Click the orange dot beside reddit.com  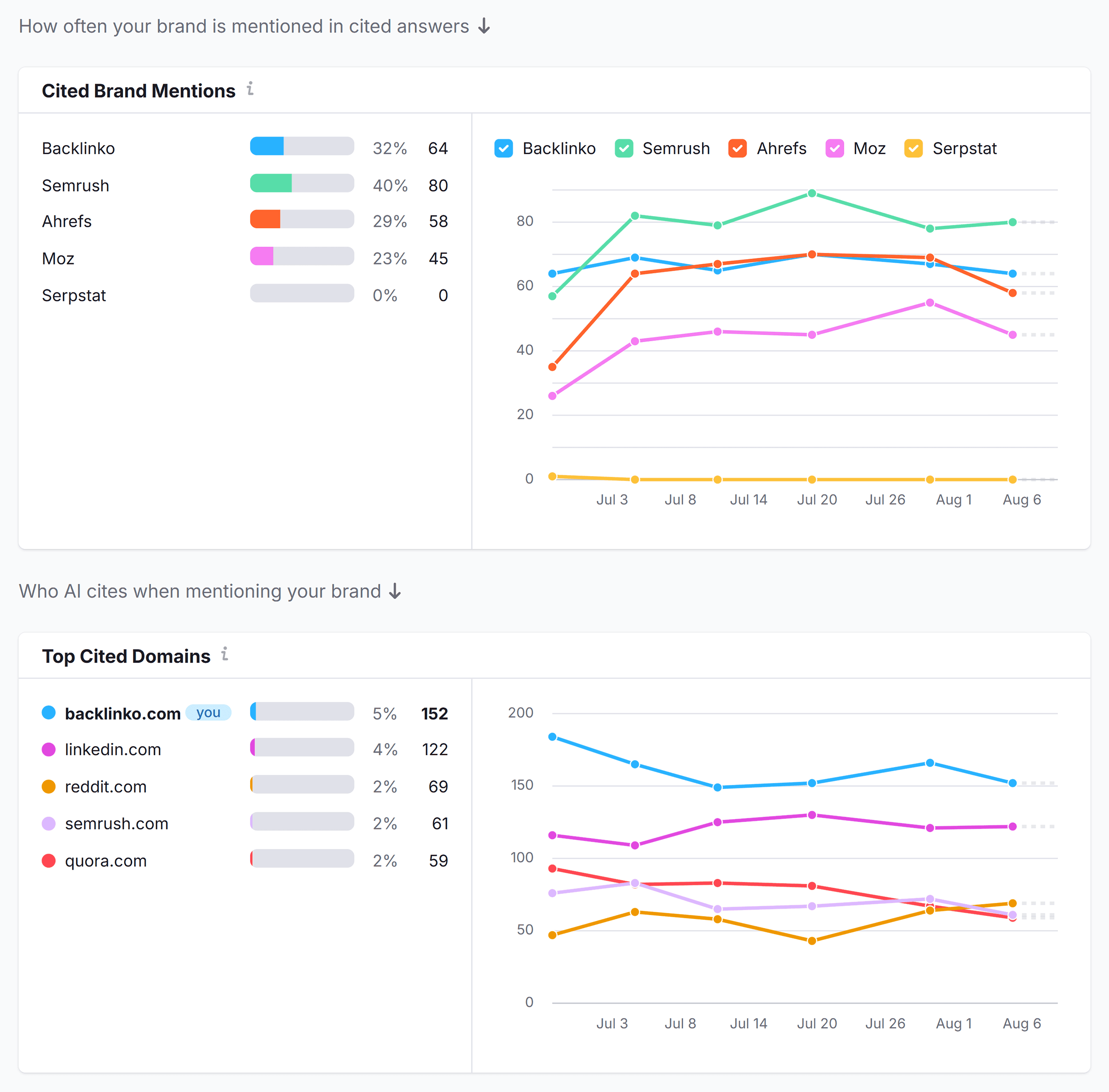tap(48, 786)
